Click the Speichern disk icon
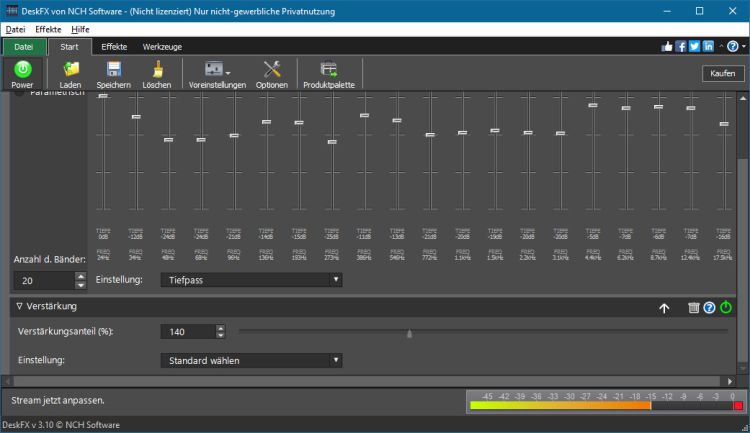The width and height of the screenshot is (750, 433). 114,70
